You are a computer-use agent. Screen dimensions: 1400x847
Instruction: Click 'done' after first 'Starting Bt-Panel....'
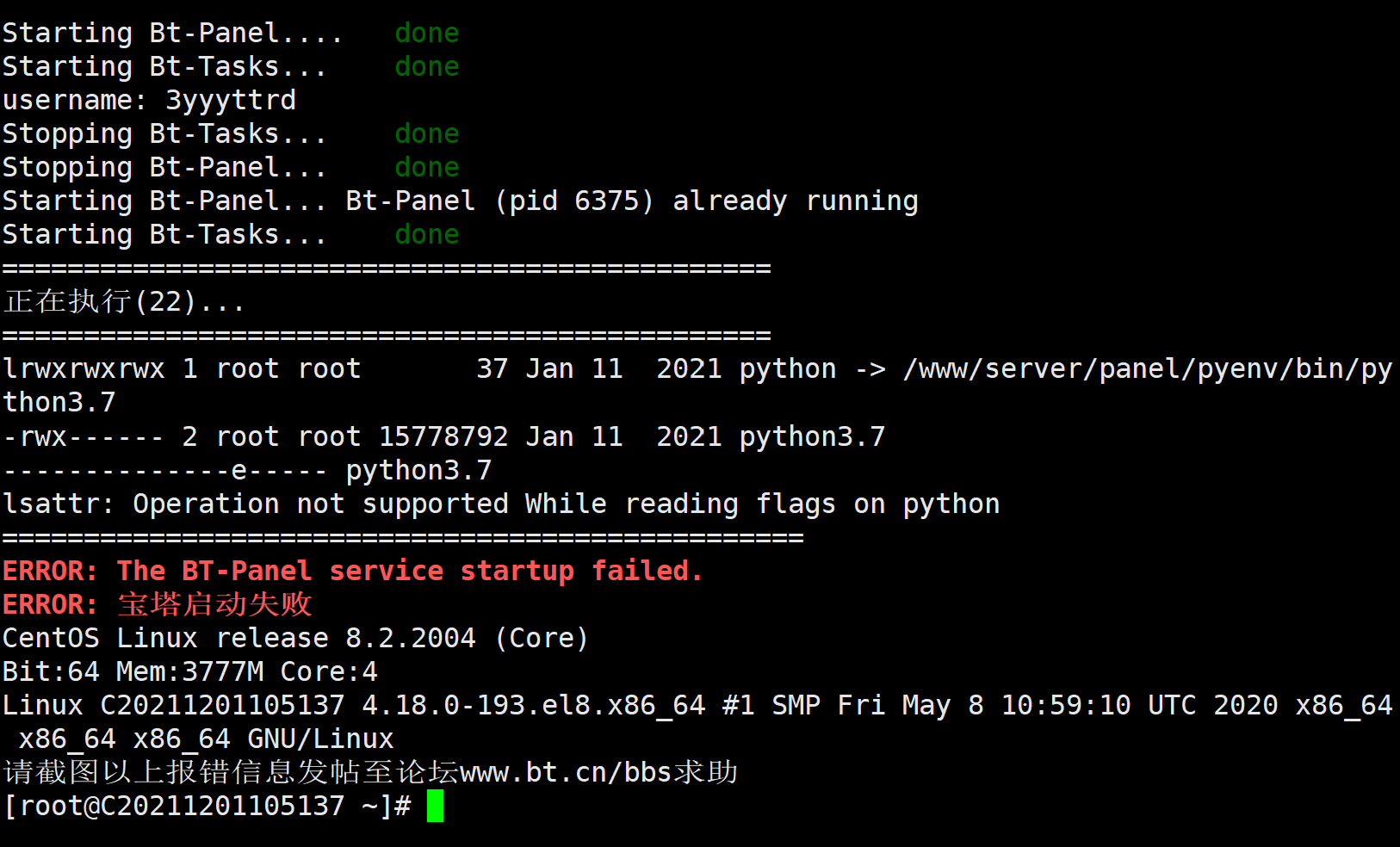click(427, 33)
